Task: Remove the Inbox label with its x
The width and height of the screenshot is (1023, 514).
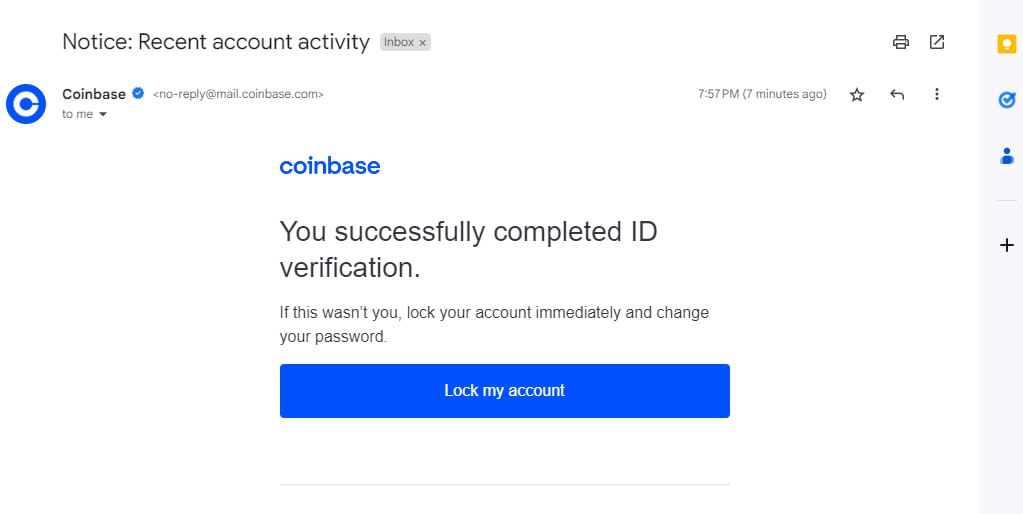Action: tap(423, 43)
